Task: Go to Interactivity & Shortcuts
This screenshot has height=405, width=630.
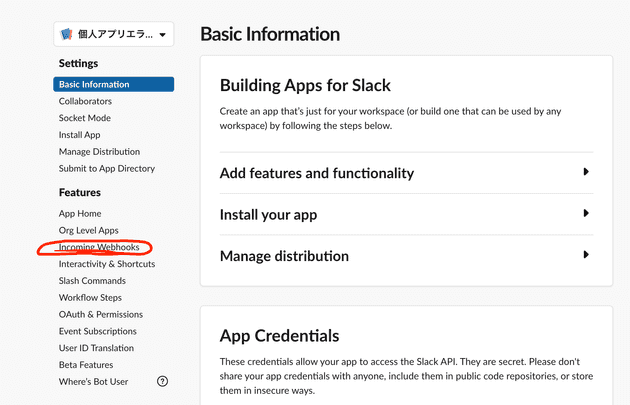Action: [107, 264]
